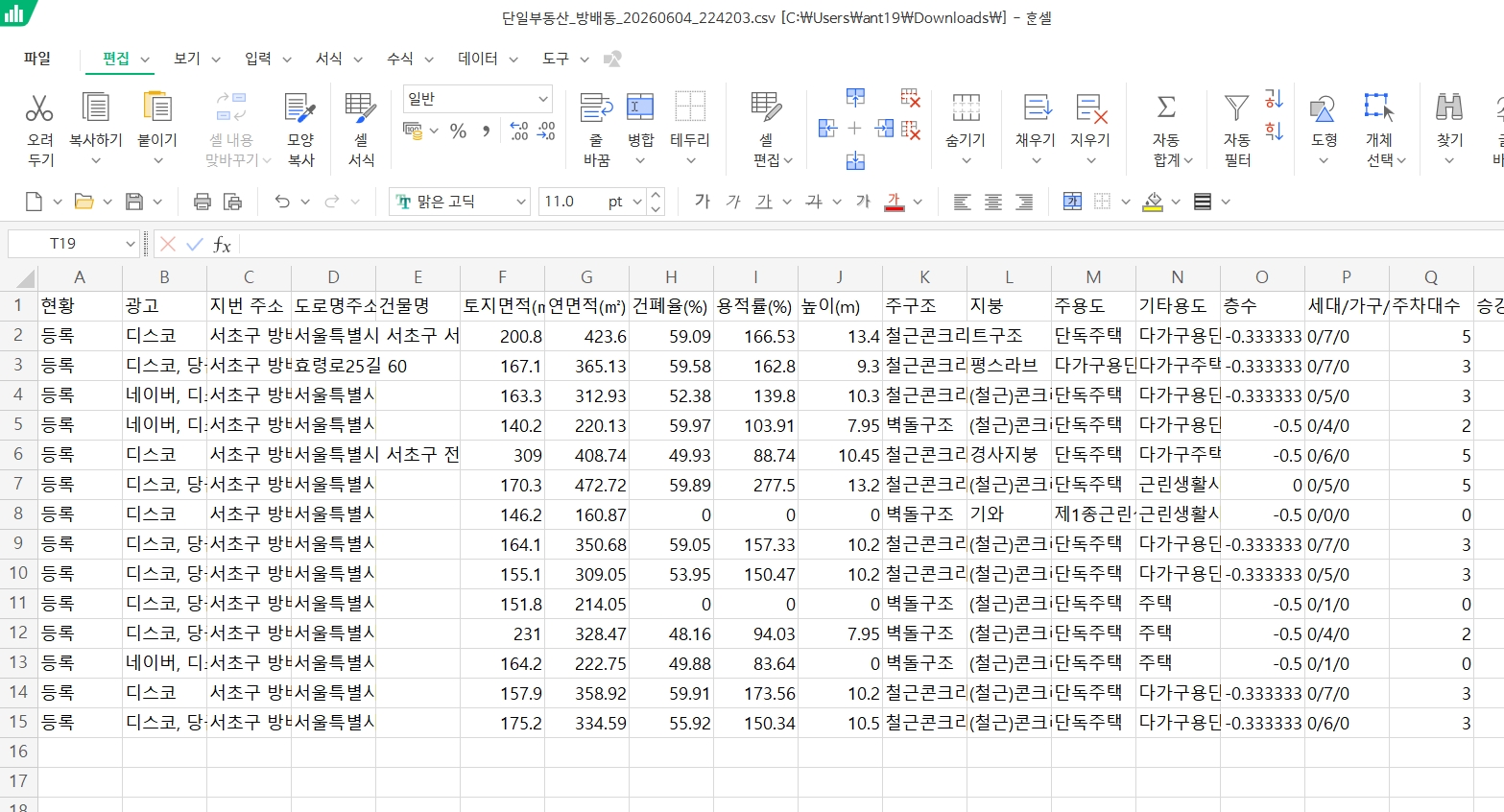The image size is (1504, 812).
Task: Open the 서식 menu tab
Action: [x=329, y=59]
